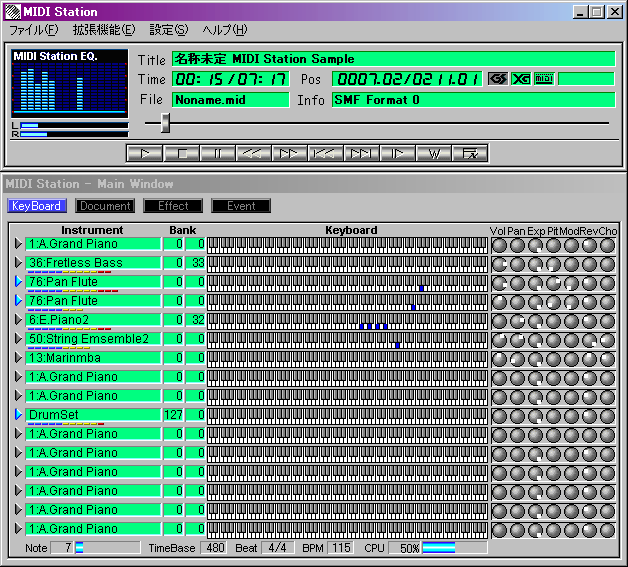Open the 拡張機能(E) menu
The image size is (628, 567).
pos(104,30)
